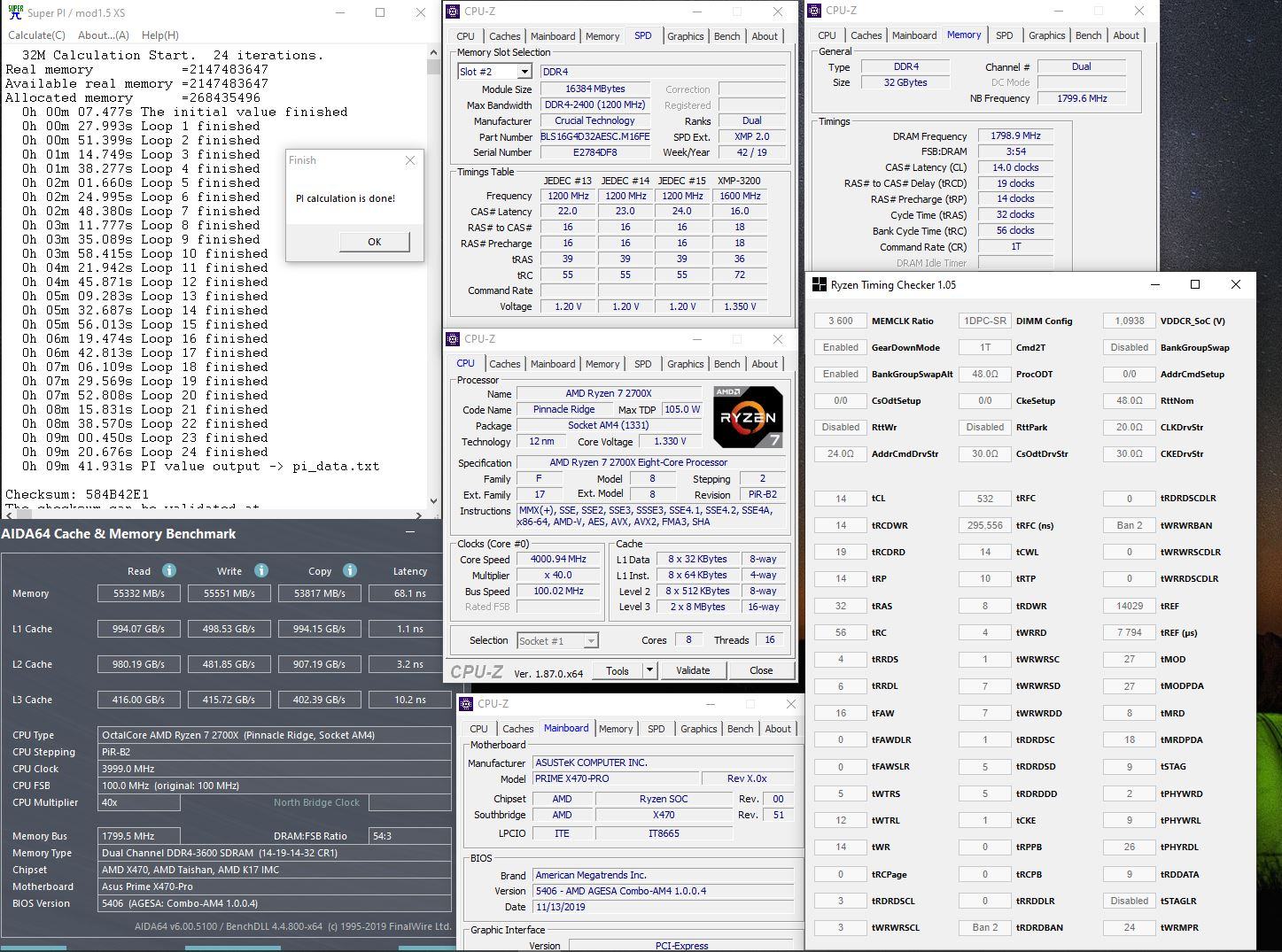Click the Read info icon in AIDA64

168,570
